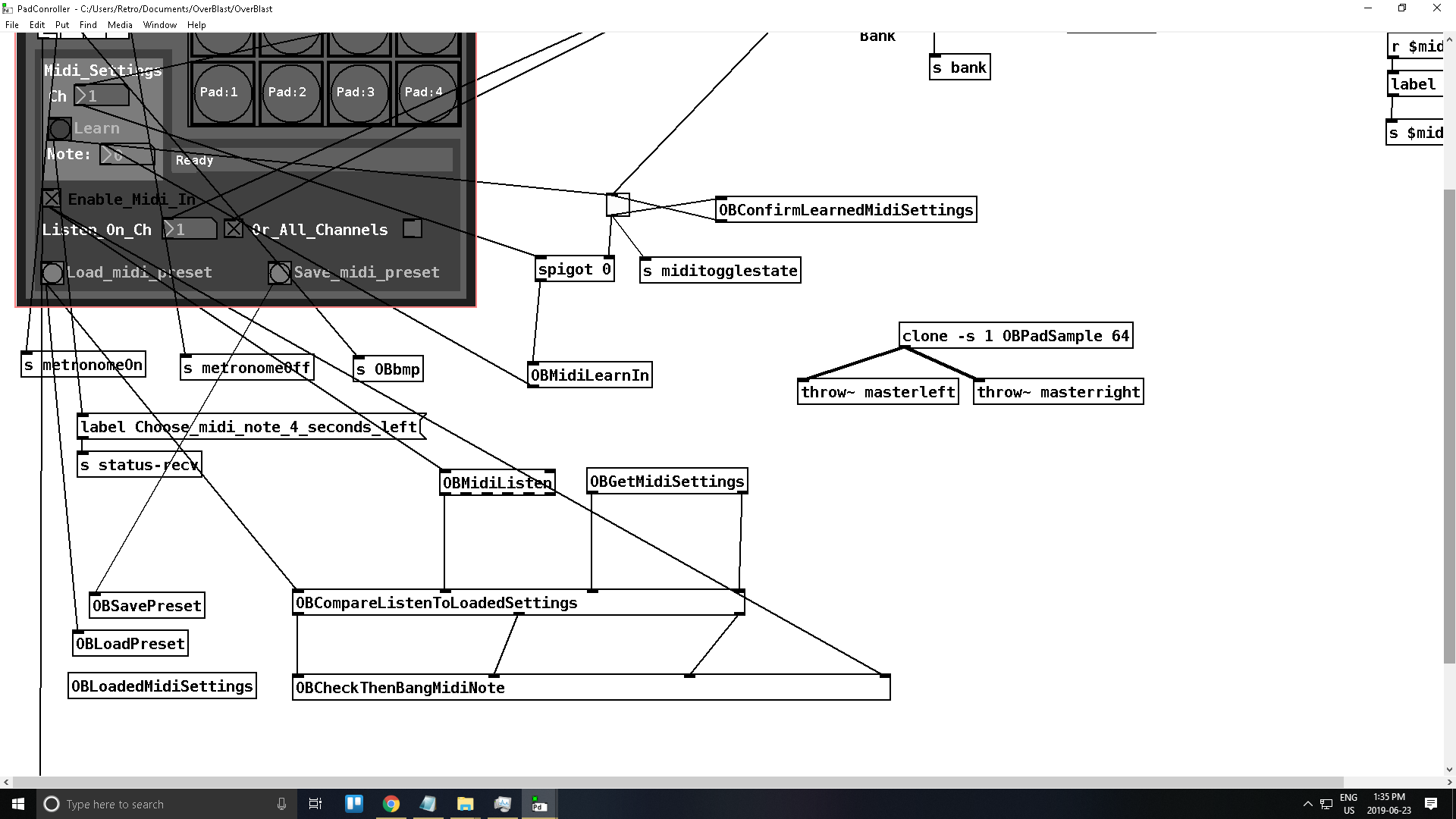Click the taskbar search box
This screenshot has height=819, width=1456.
[x=165, y=804]
